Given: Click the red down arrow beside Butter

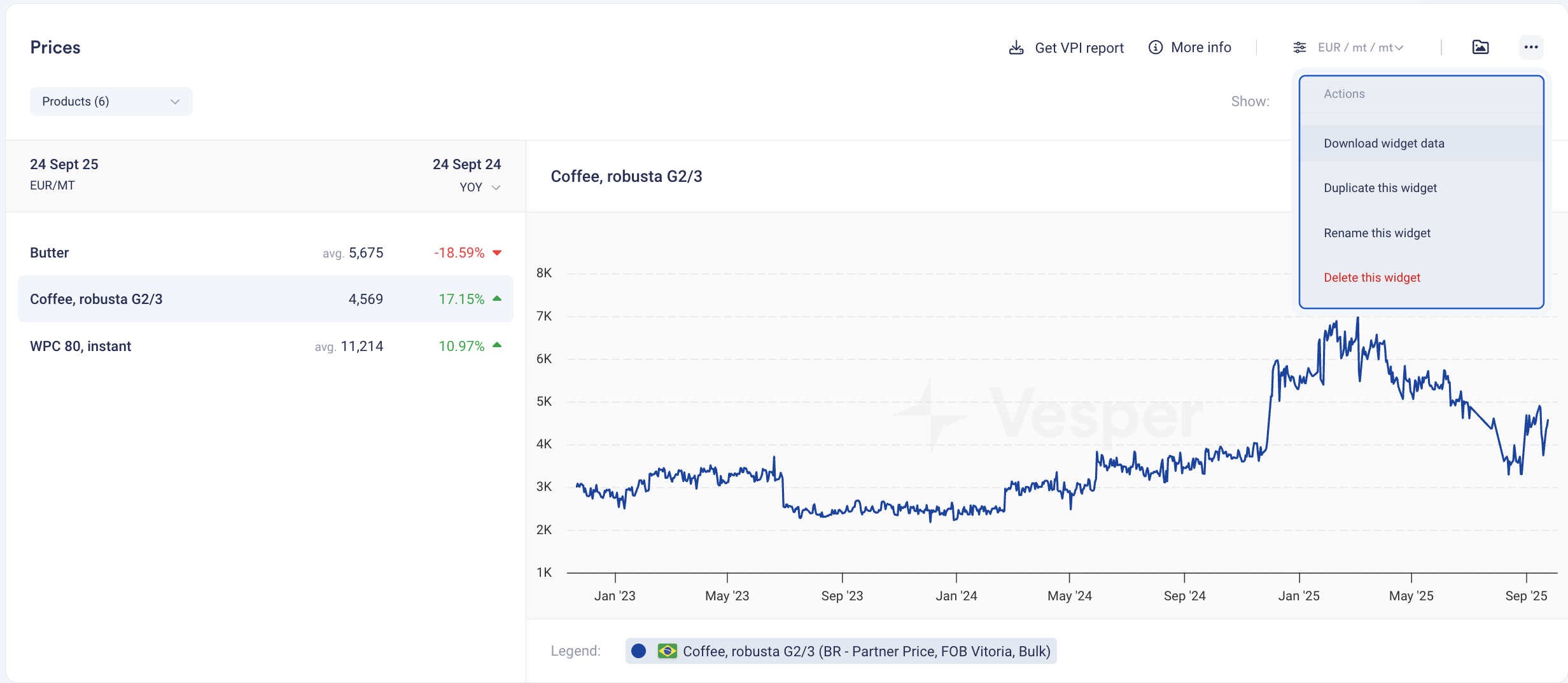Looking at the screenshot, I should pyautogui.click(x=497, y=253).
